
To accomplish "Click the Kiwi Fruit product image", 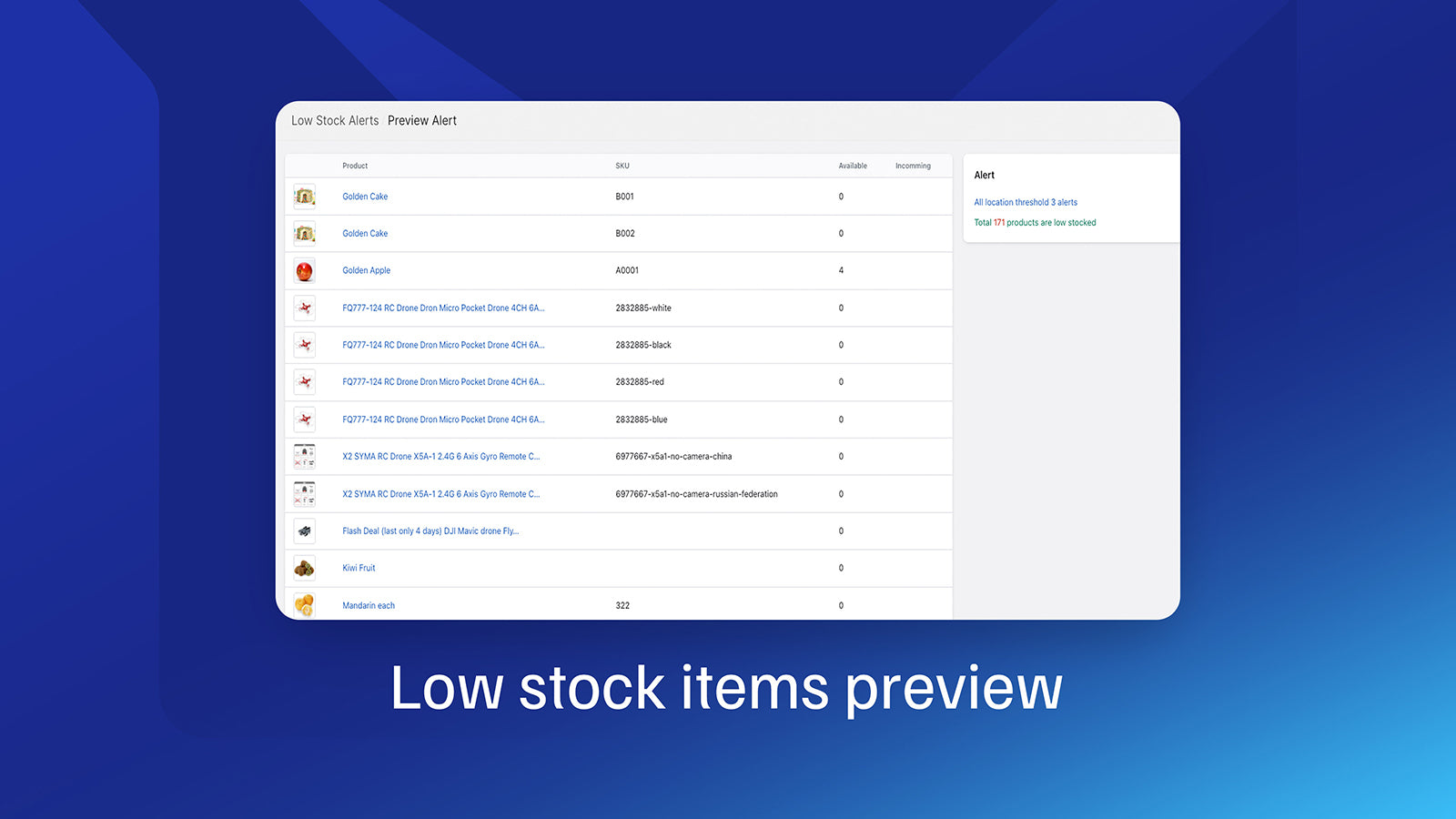I will pos(304,568).
